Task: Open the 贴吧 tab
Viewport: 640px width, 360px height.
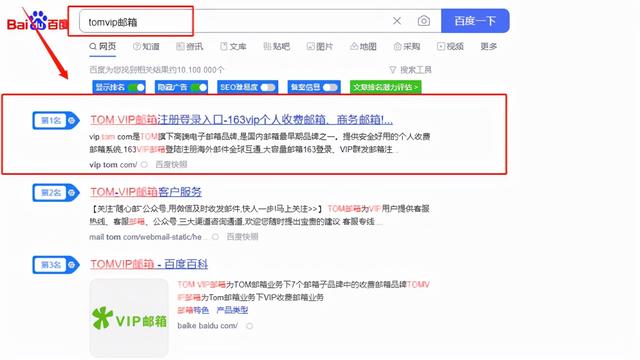Action: (x=276, y=47)
